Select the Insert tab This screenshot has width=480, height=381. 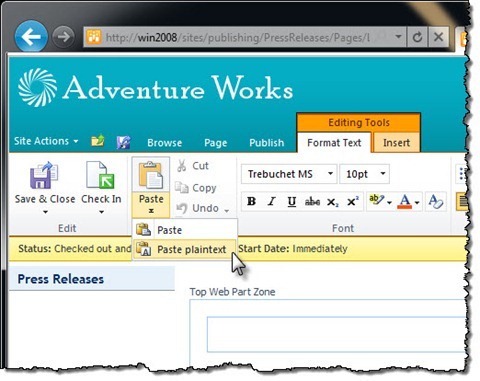click(x=396, y=143)
